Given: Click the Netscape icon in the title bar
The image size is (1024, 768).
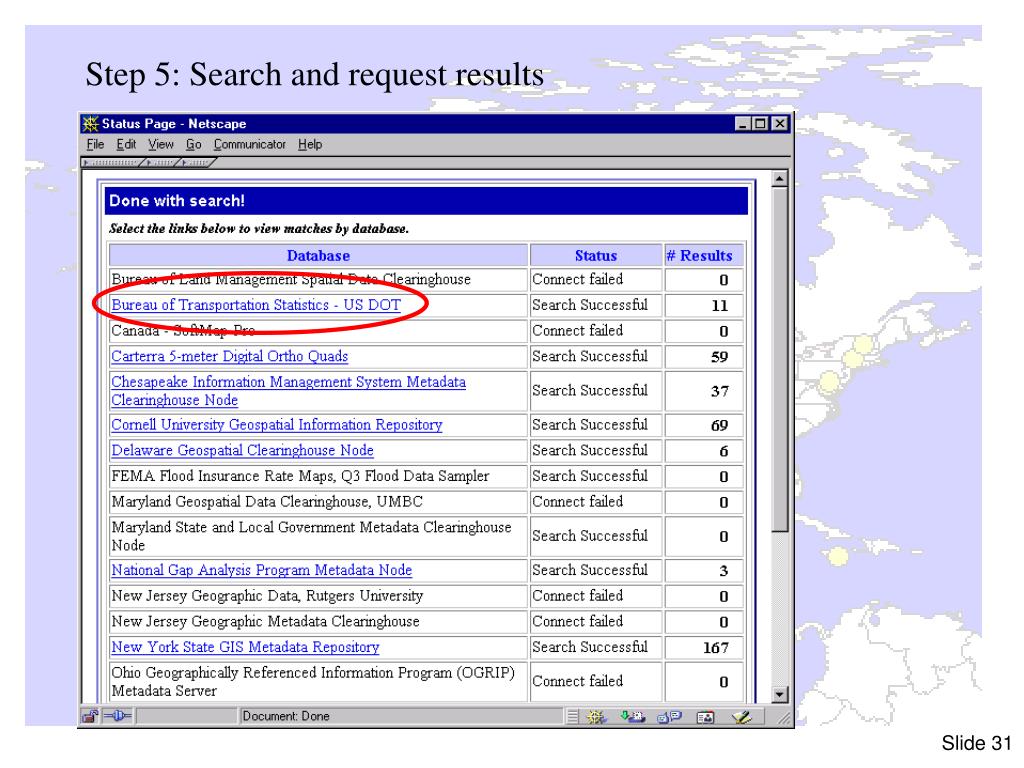Looking at the screenshot, I should pos(90,123).
